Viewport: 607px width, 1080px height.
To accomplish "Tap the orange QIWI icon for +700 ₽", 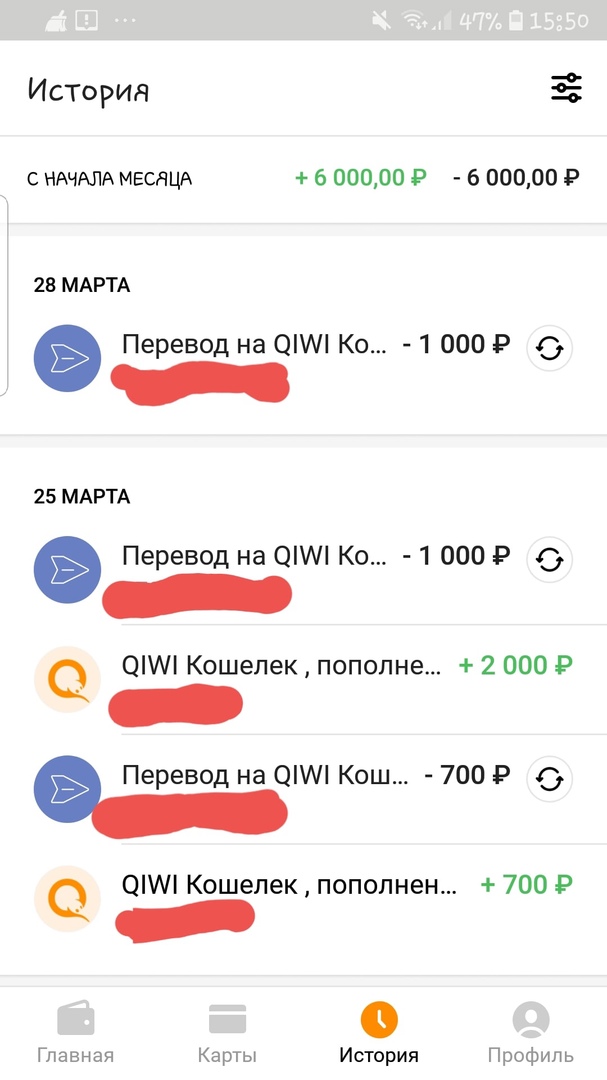I will 68,899.
